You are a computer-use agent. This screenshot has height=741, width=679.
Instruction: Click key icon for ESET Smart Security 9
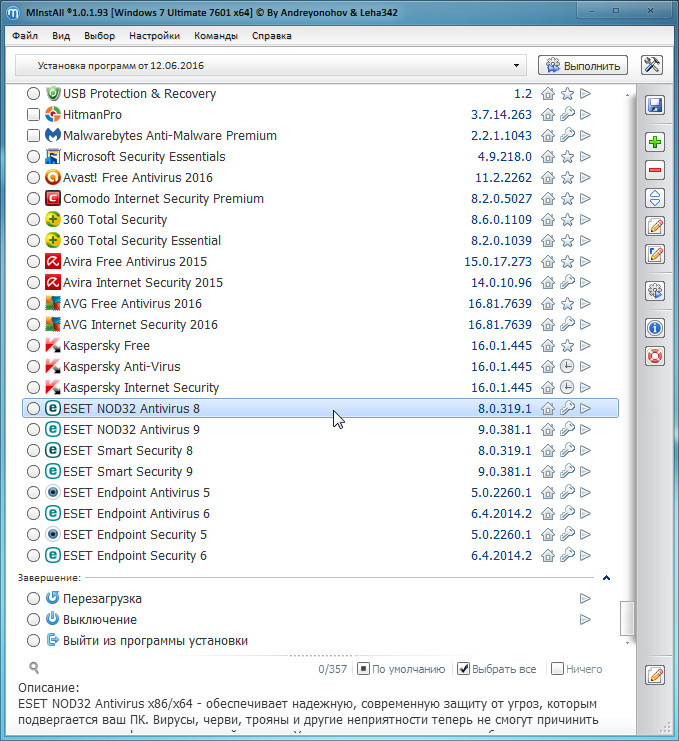(x=567, y=471)
